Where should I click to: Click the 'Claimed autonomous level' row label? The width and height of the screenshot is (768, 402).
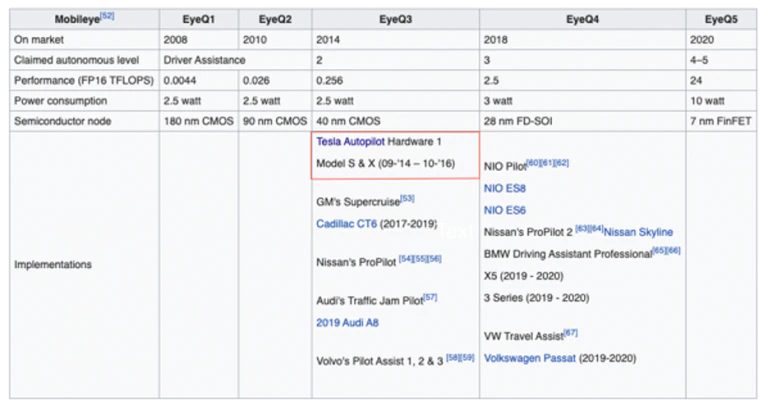pos(76,60)
